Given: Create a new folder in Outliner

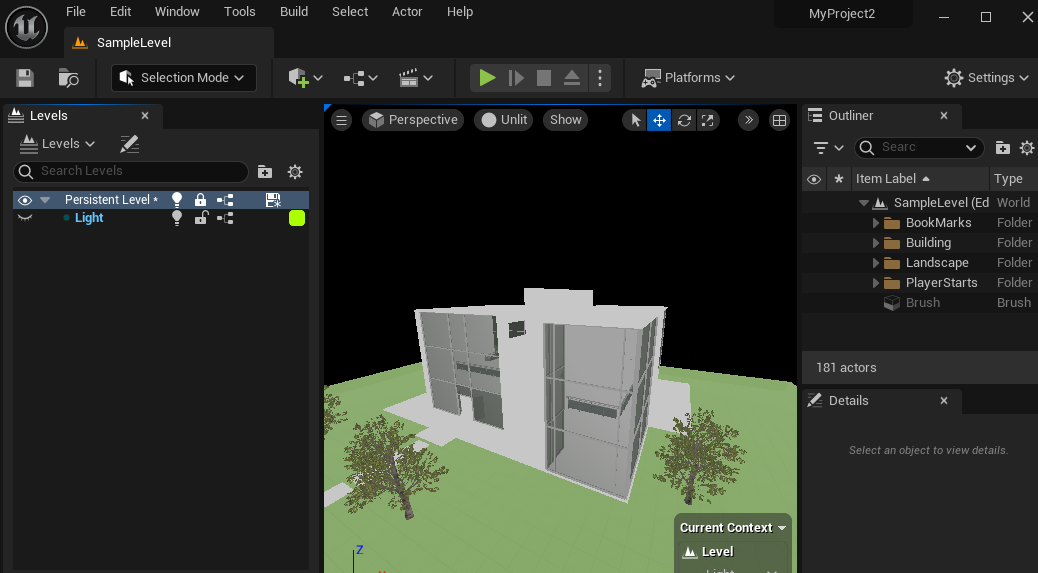Looking at the screenshot, I should [1003, 148].
